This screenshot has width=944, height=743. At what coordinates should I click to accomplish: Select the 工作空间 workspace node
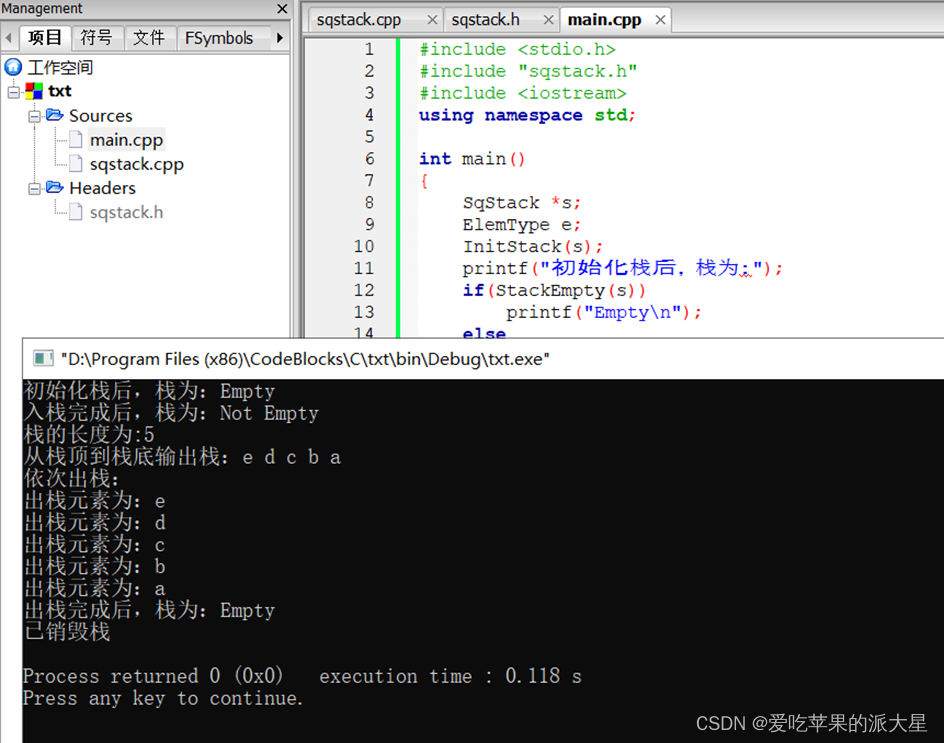pyautogui.click(x=60, y=67)
